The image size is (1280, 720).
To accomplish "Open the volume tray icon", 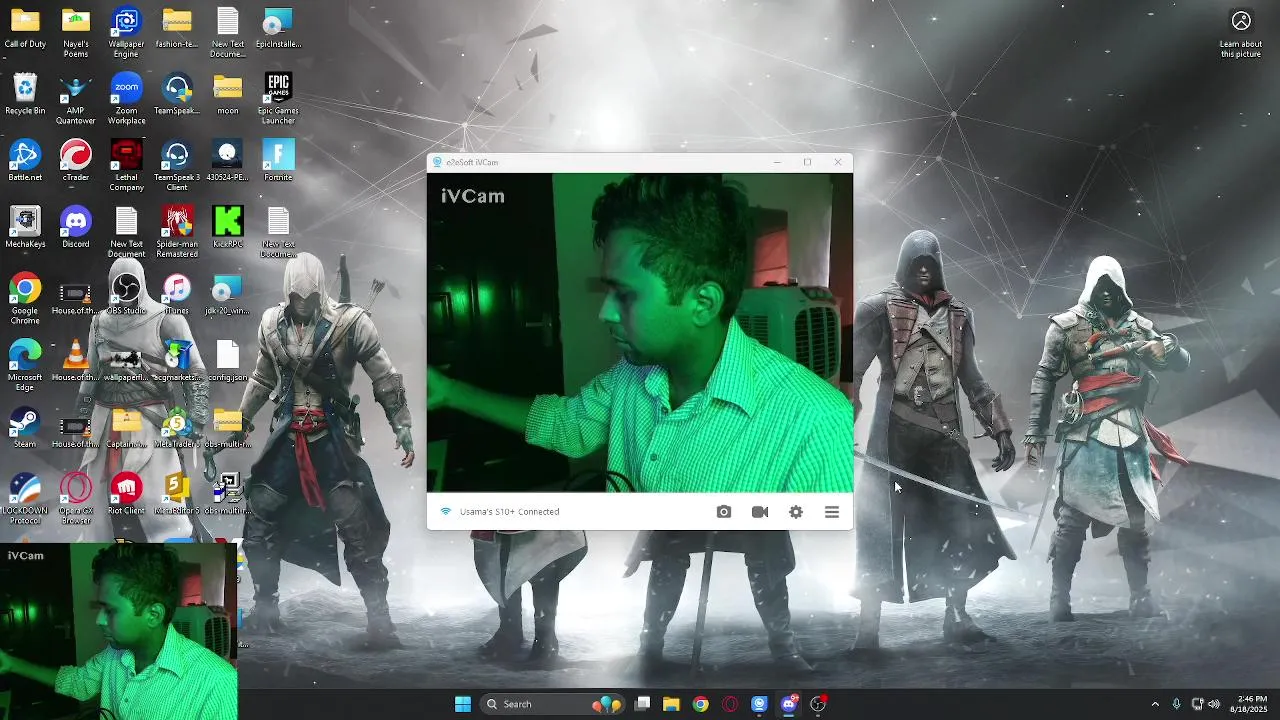I will coord(1214,704).
